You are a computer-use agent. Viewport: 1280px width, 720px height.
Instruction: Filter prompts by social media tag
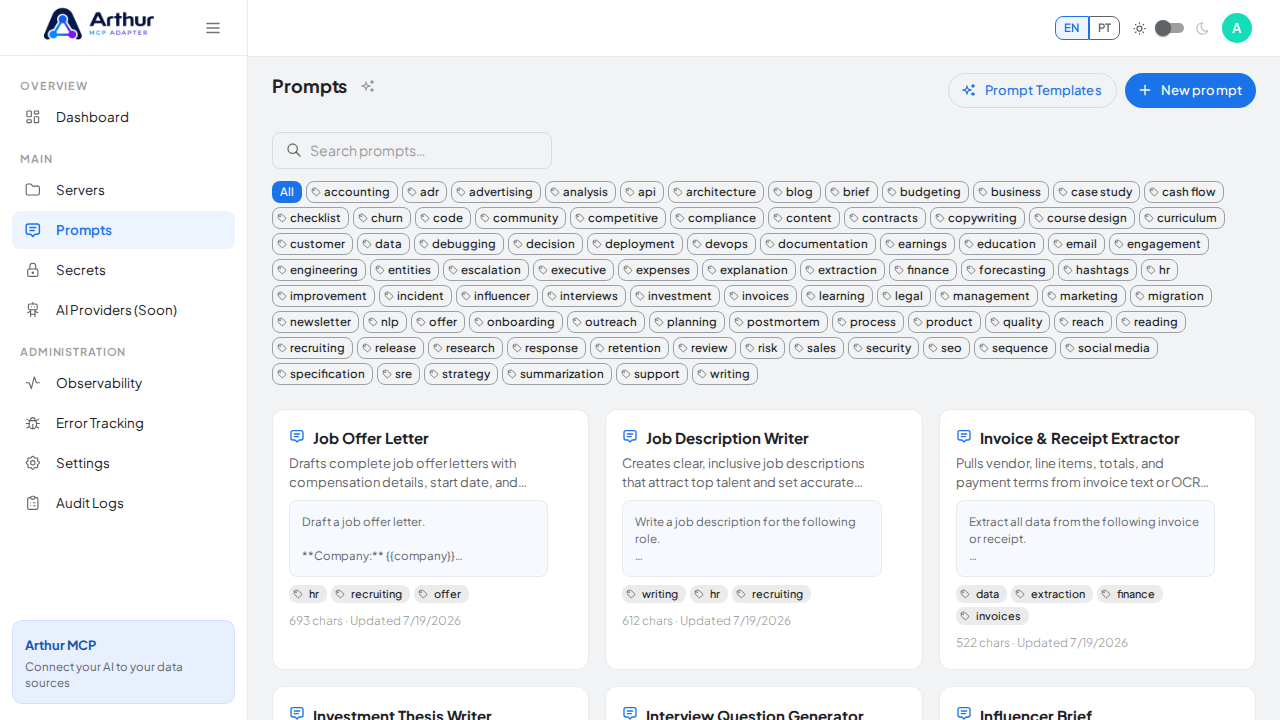(x=1109, y=348)
